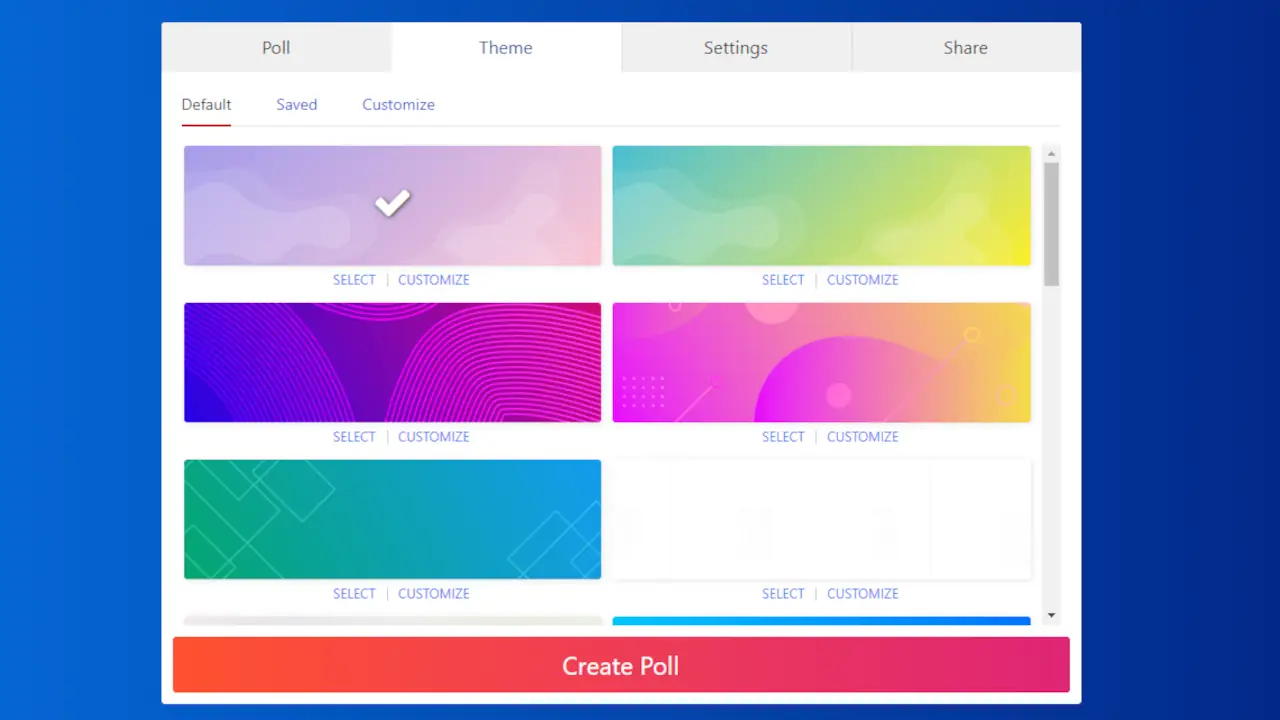
Task: Customize the purple-pink wavy lines theme
Action: 433,436
